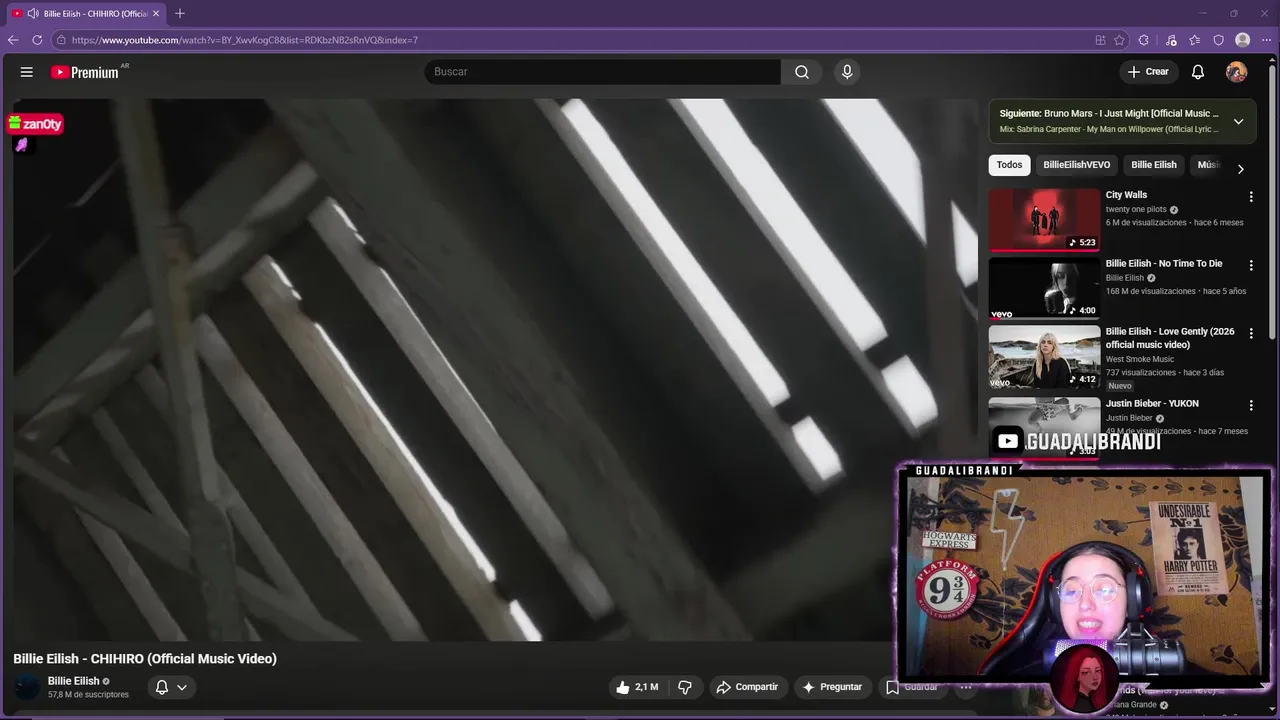Open the twenty one pilots channel link
The width and height of the screenshot is (1280, 720).
pos(1136,210)
